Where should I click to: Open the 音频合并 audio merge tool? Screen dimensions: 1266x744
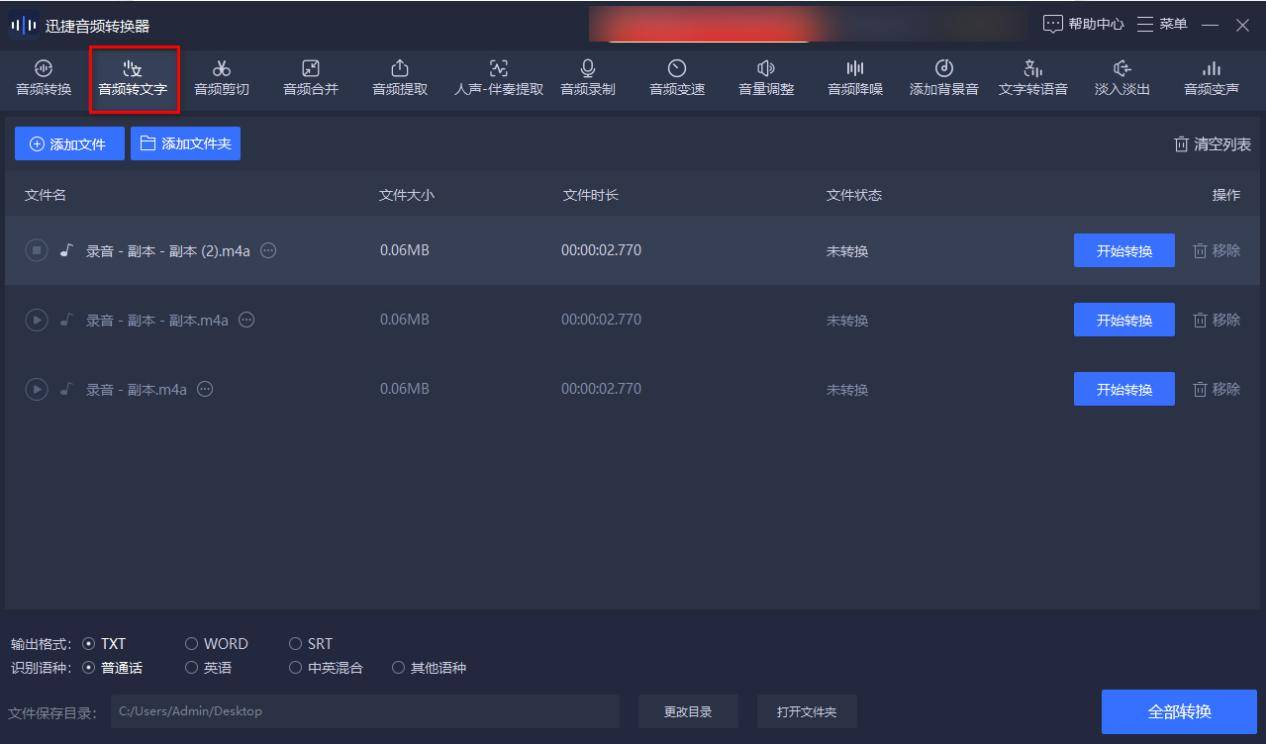coord(310,79)
